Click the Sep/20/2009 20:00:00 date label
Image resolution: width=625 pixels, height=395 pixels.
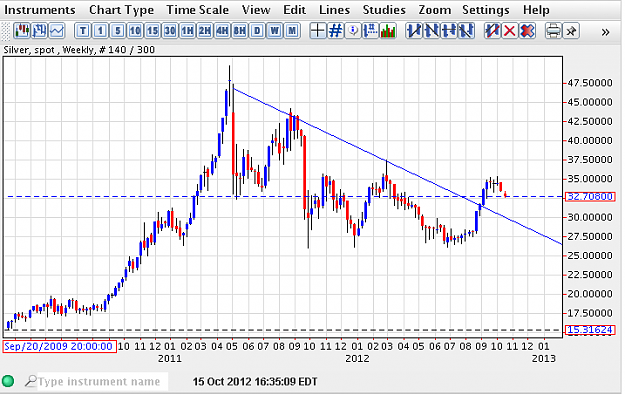59,346
